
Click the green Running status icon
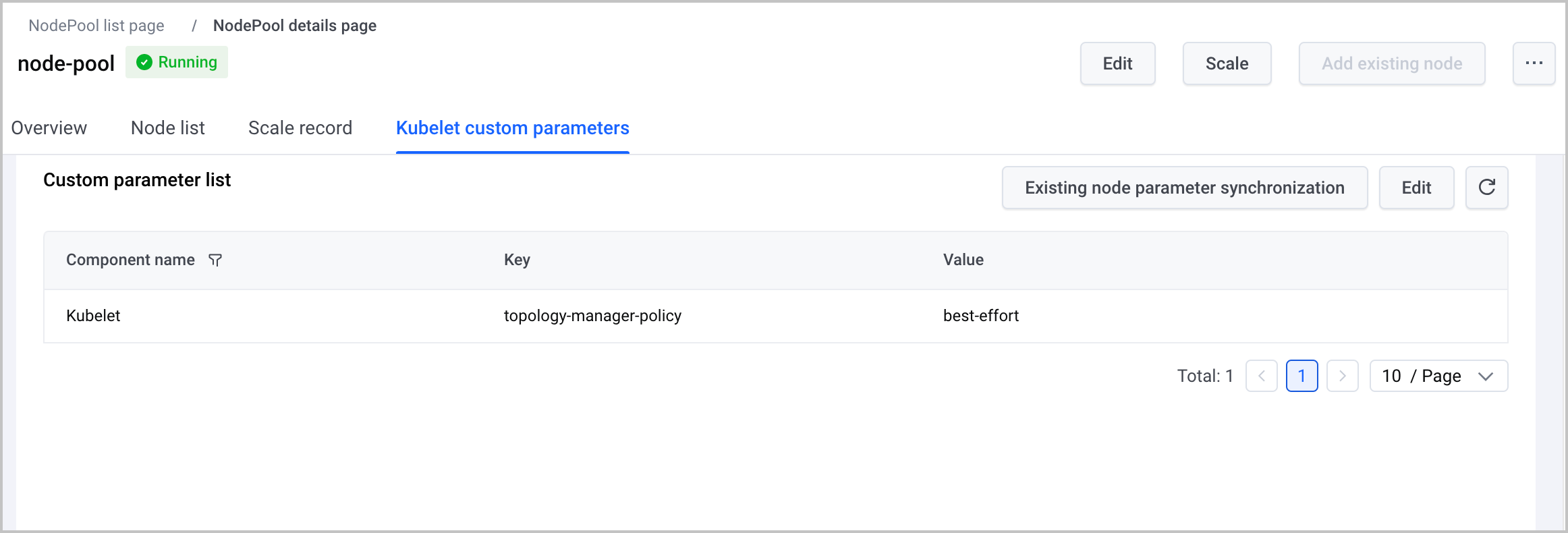(x=144, y=62)
